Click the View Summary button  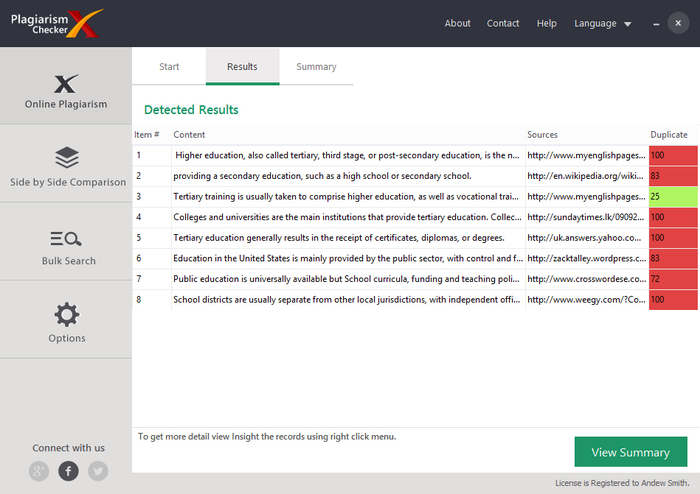click(x=630, y=452)
